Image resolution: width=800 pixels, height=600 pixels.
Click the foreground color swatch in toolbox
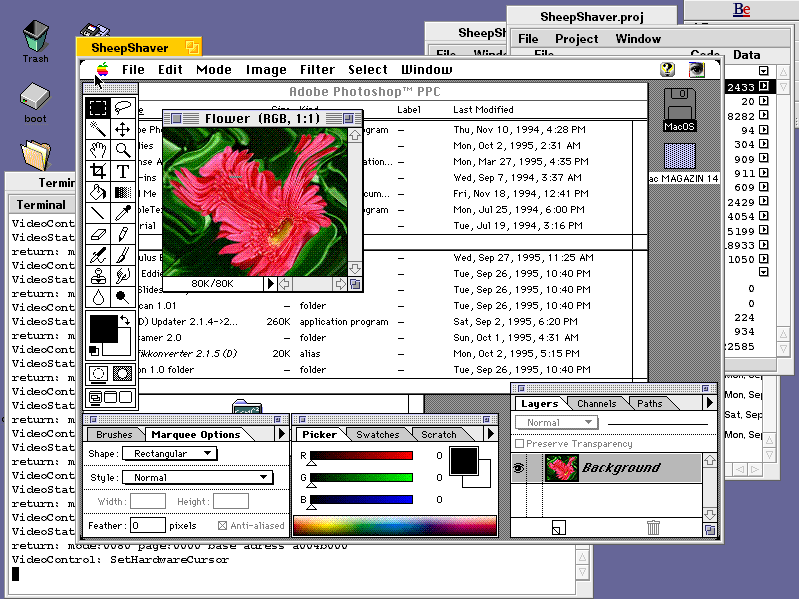pos(103,329)
